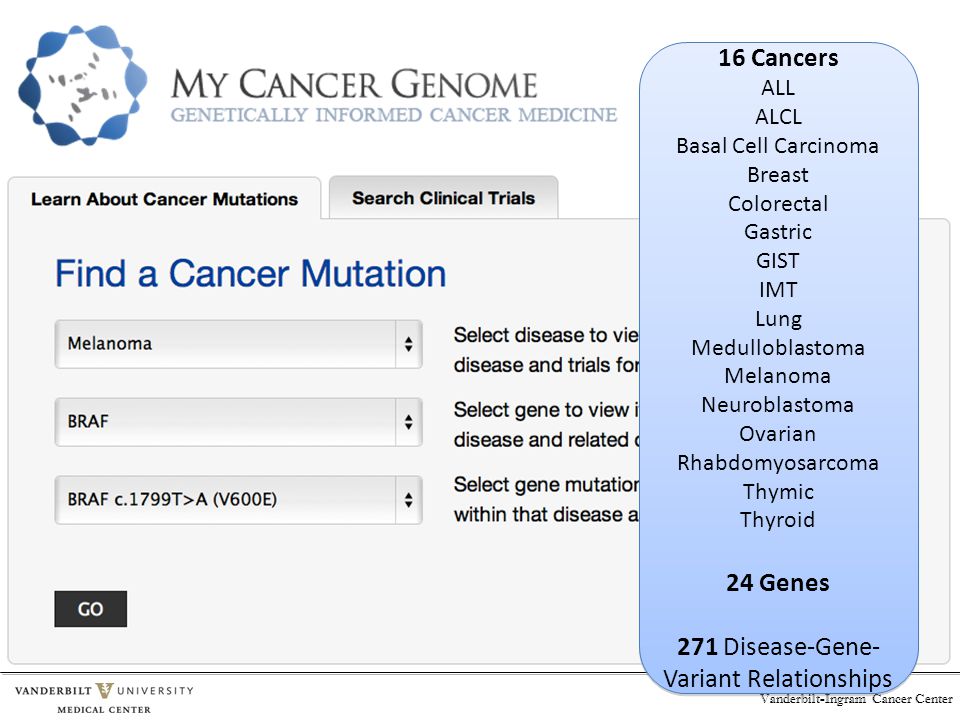Click the 16 Cancers heading
This screenshot has width=960, height=720.
(x=778, y=58)
